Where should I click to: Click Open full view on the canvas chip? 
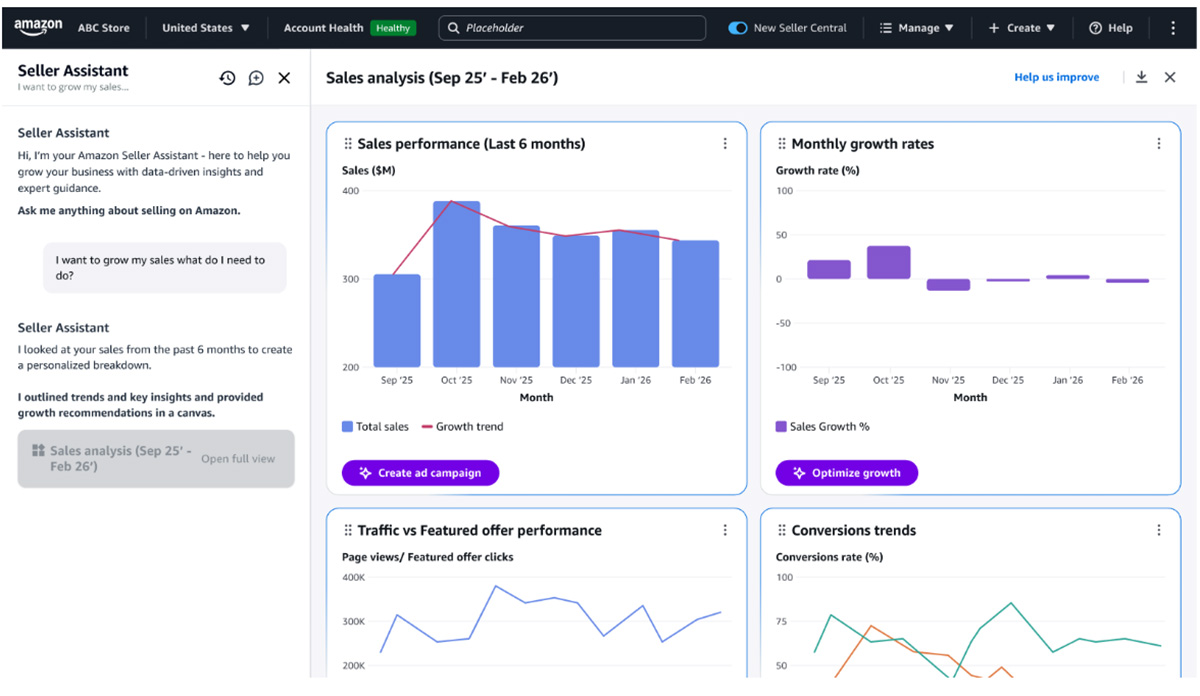238,459
